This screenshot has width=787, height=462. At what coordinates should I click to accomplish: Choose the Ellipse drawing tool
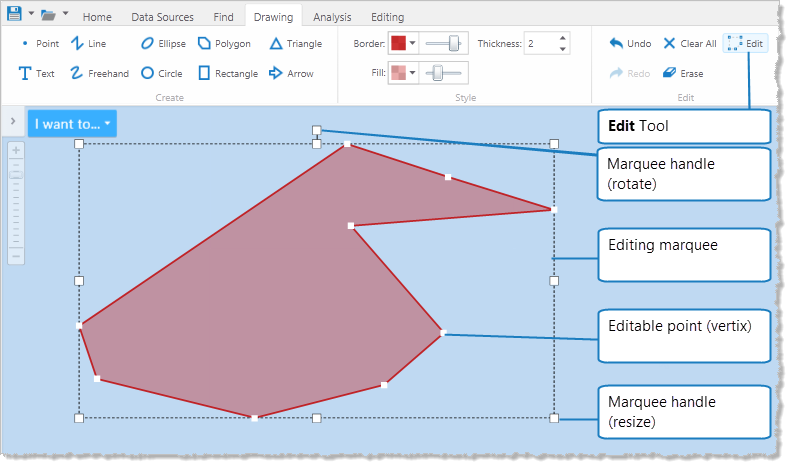(x=163, y=44)
